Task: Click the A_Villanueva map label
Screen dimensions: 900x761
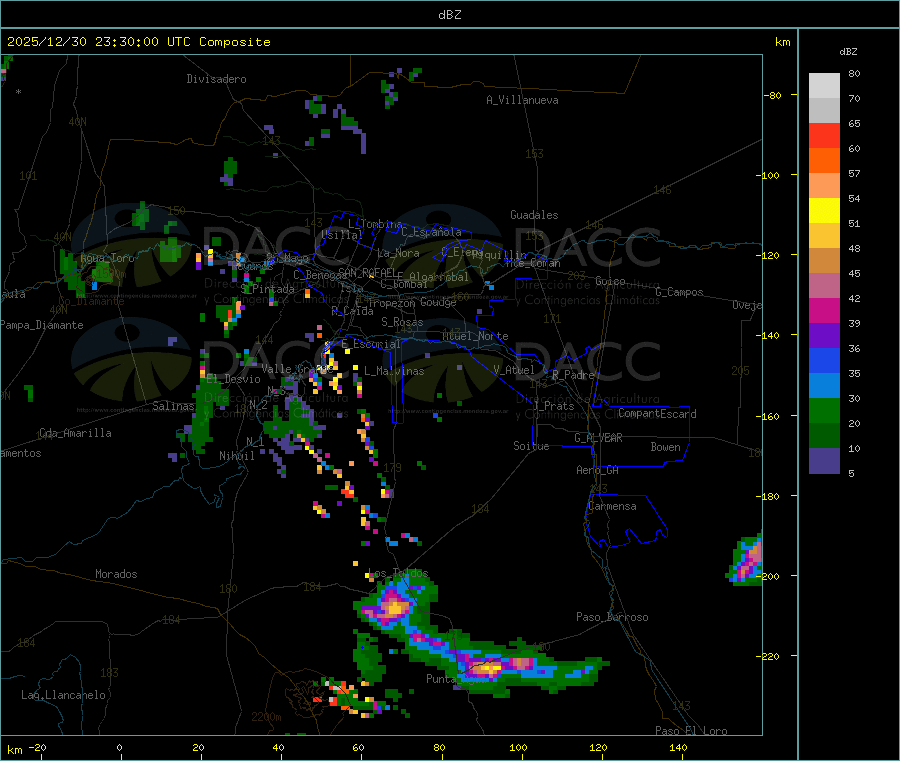Action: 522,100
